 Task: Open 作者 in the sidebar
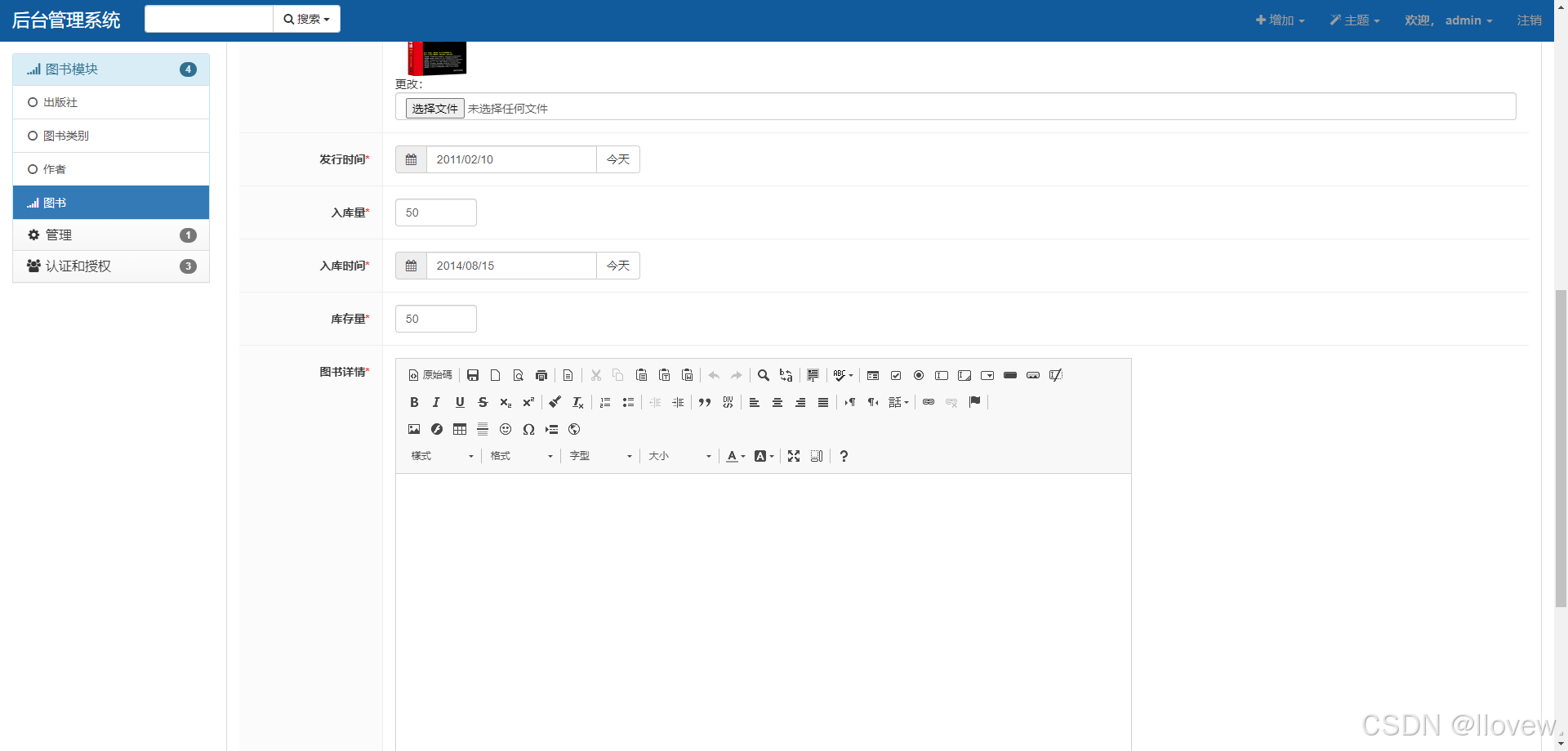point(111,169)
